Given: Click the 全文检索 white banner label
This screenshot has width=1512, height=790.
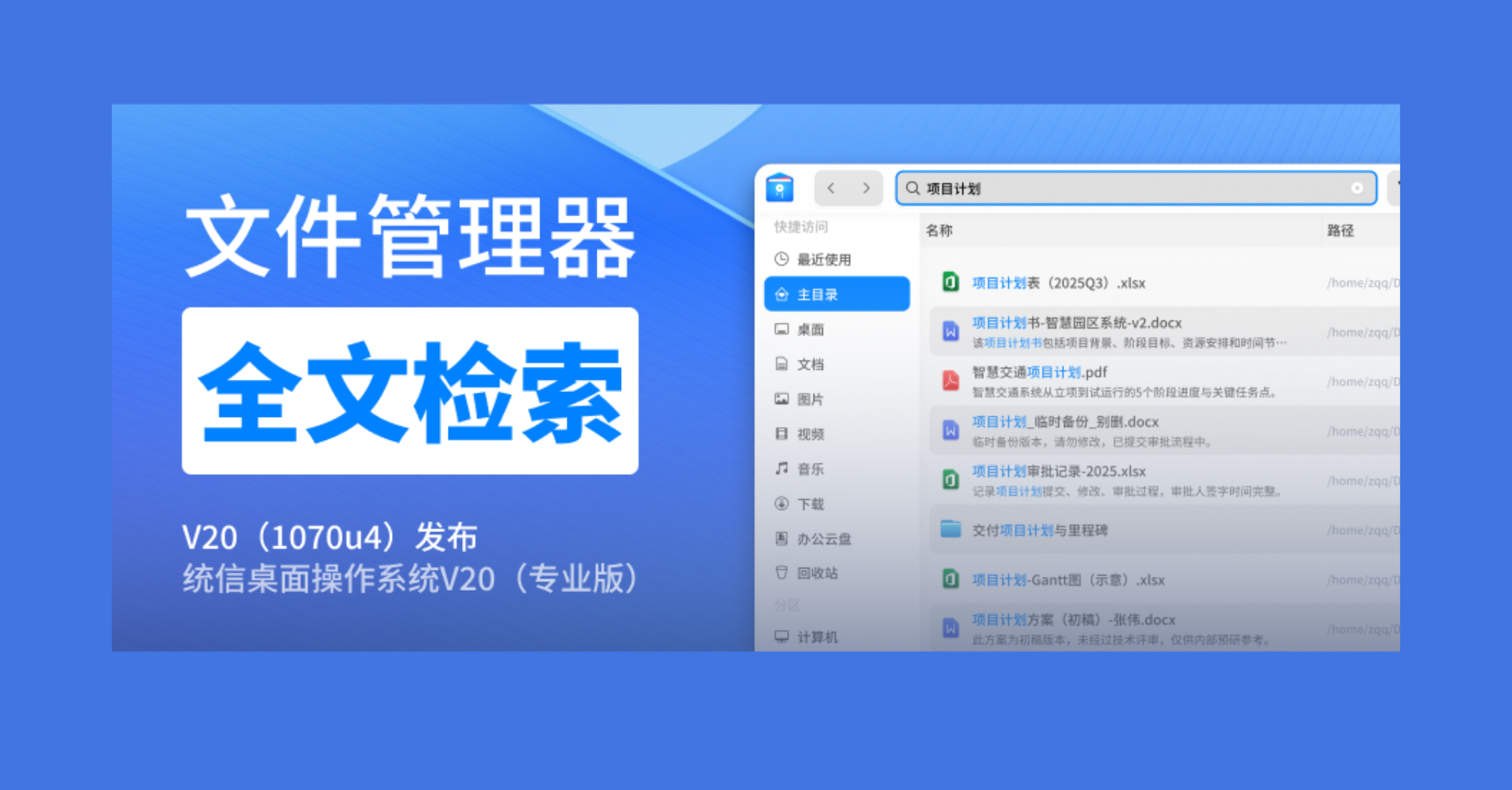Looking at the screenshot, I should pos(410,391).
